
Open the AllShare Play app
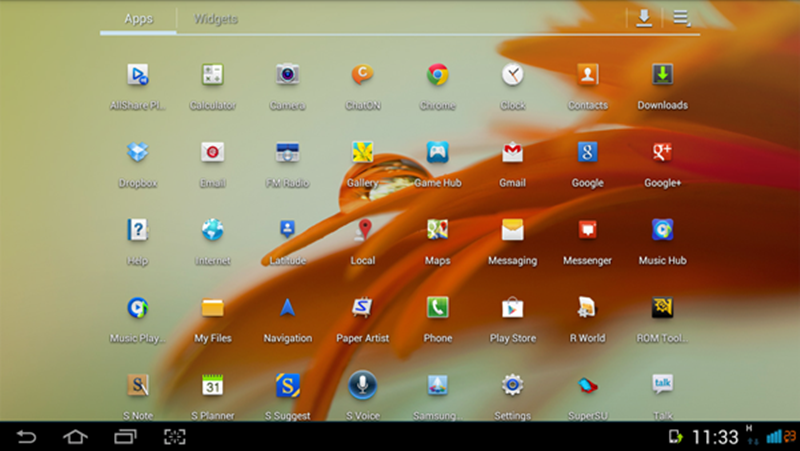138,75
